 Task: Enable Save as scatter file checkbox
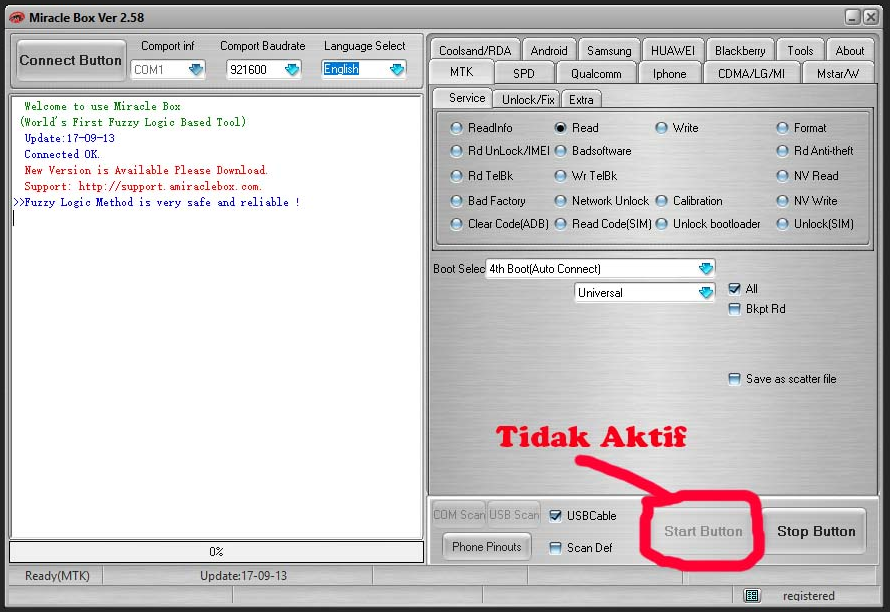[x=734, y=379]
